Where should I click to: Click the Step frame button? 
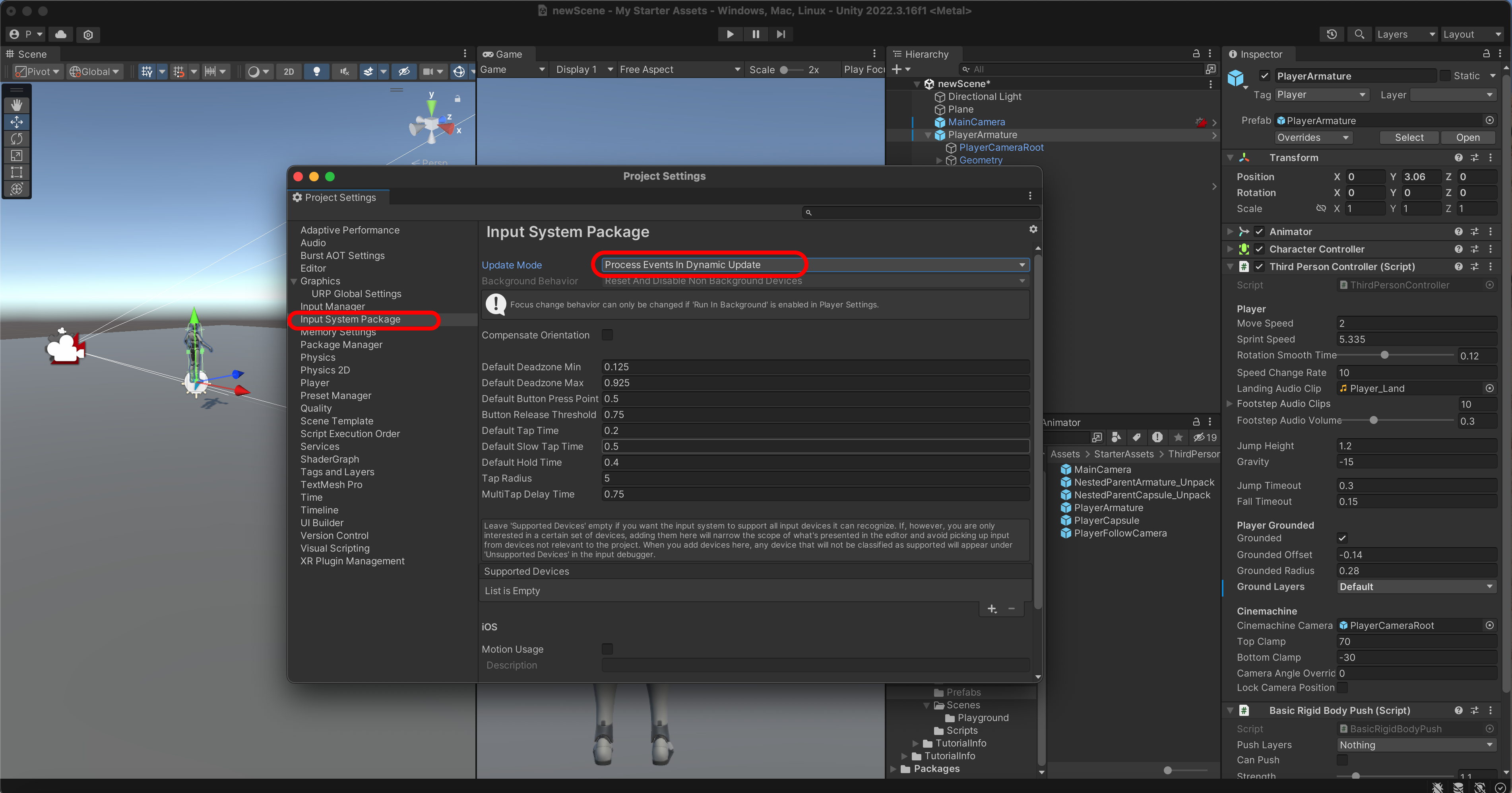point(781,34)
